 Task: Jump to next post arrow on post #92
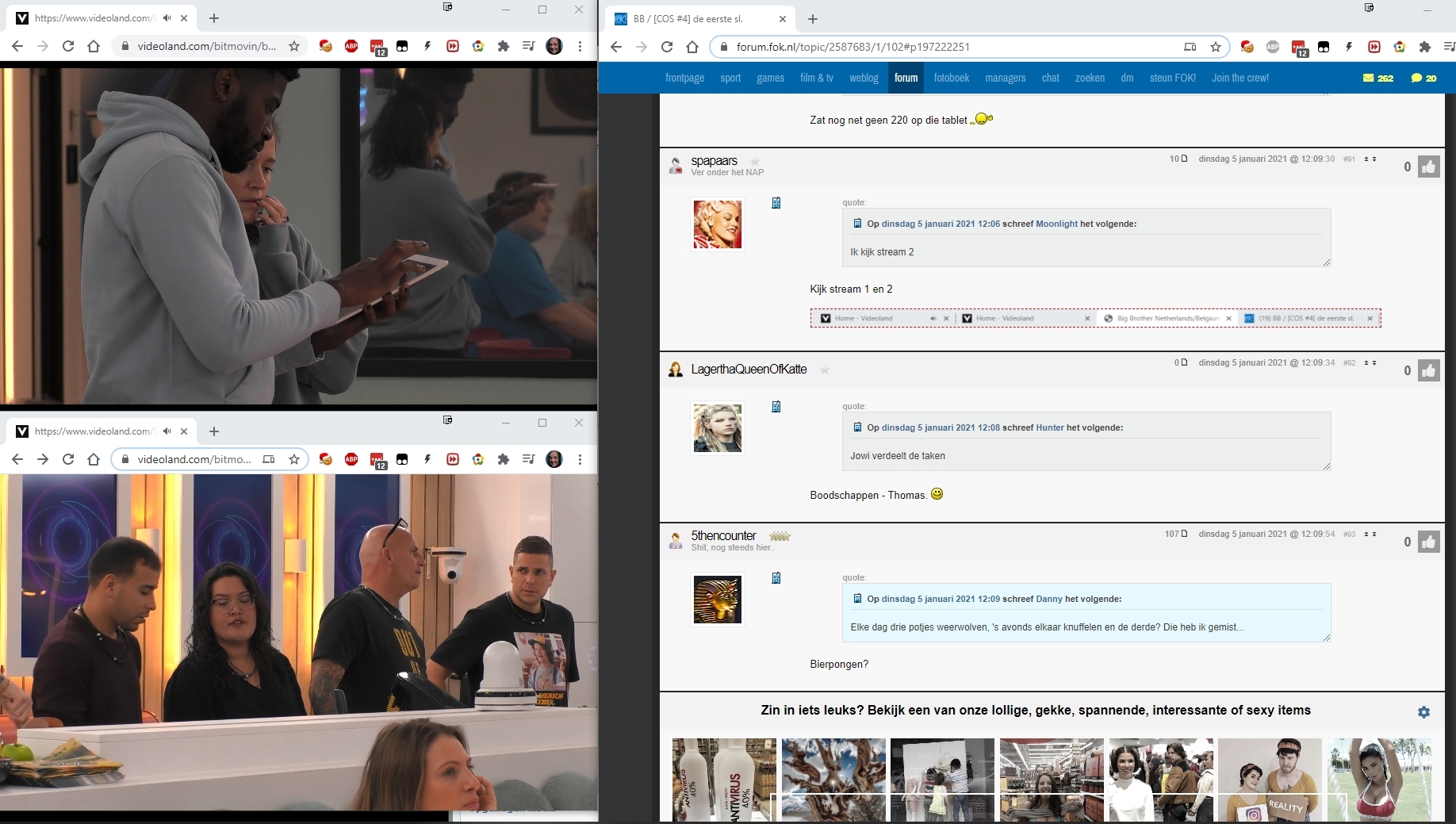coord(1374,363)
